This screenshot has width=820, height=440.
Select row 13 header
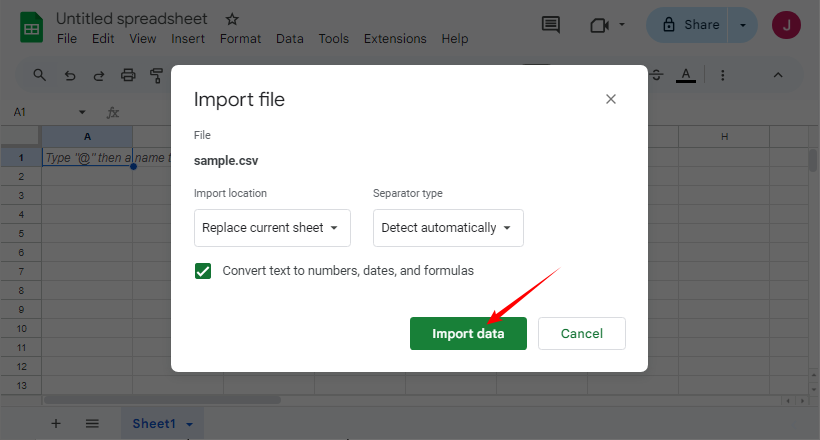pos(21,386)
